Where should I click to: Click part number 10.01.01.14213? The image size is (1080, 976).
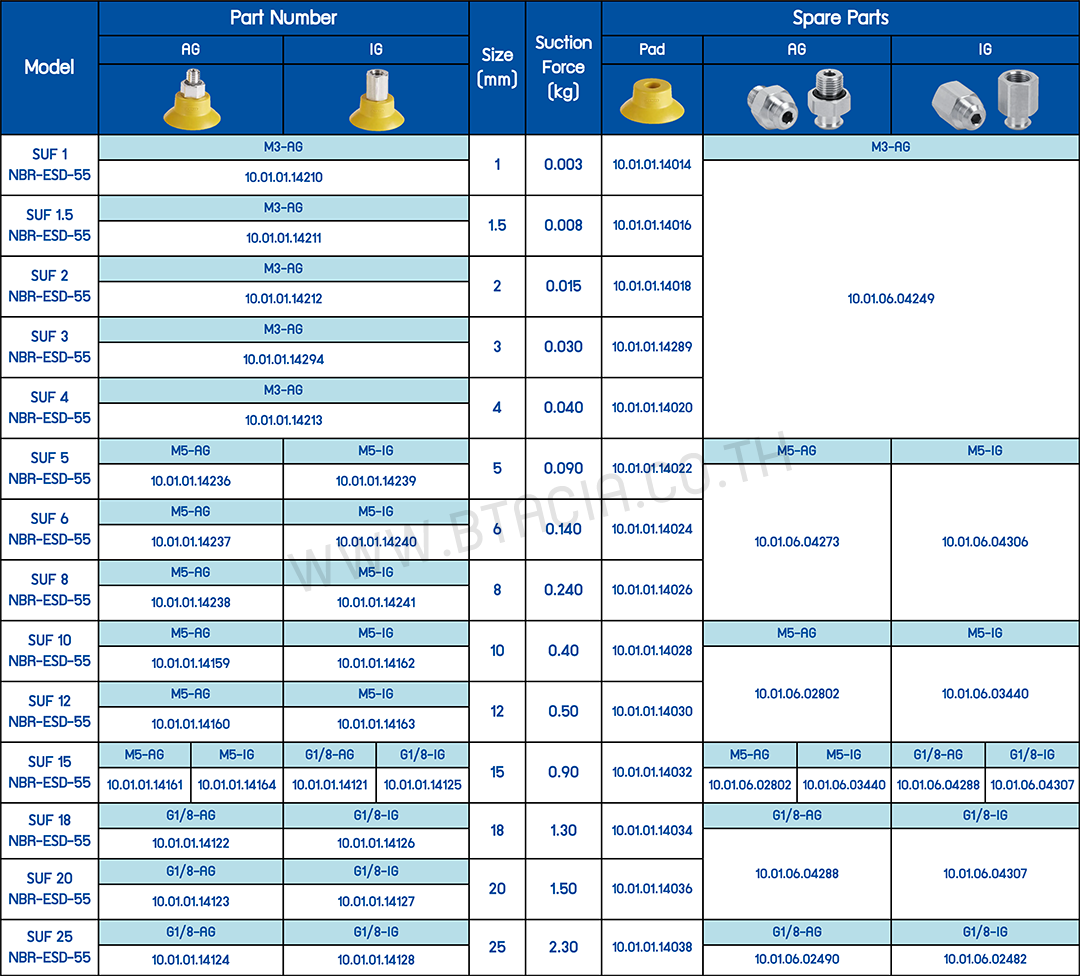284,419
